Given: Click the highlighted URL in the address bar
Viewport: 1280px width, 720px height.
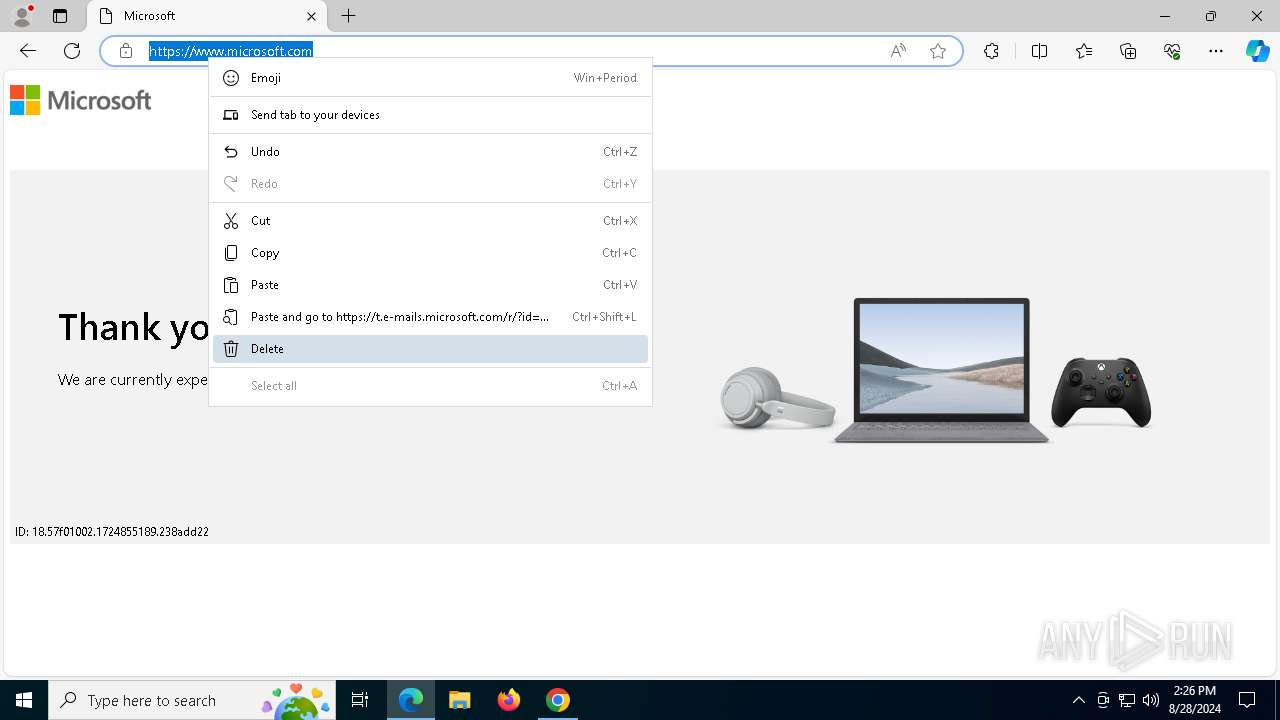Looking at the screenshot, I should (x=231, y=51).
